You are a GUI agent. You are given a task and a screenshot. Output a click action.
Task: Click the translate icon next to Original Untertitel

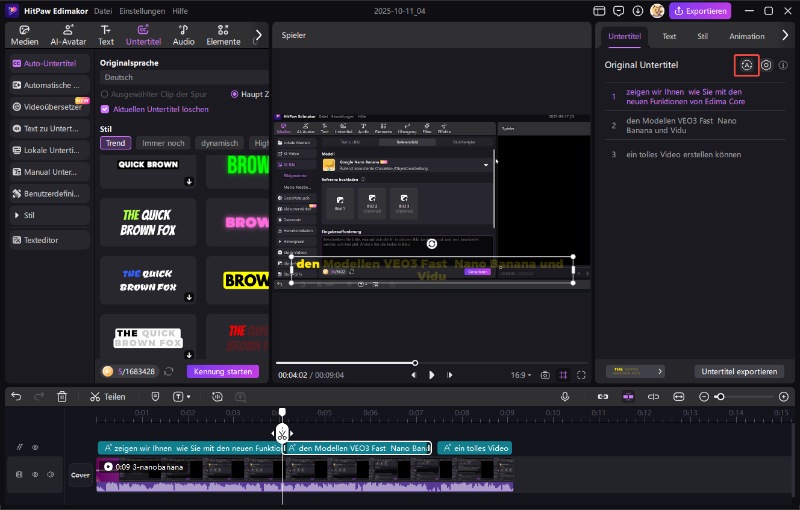tap(746, 65)
